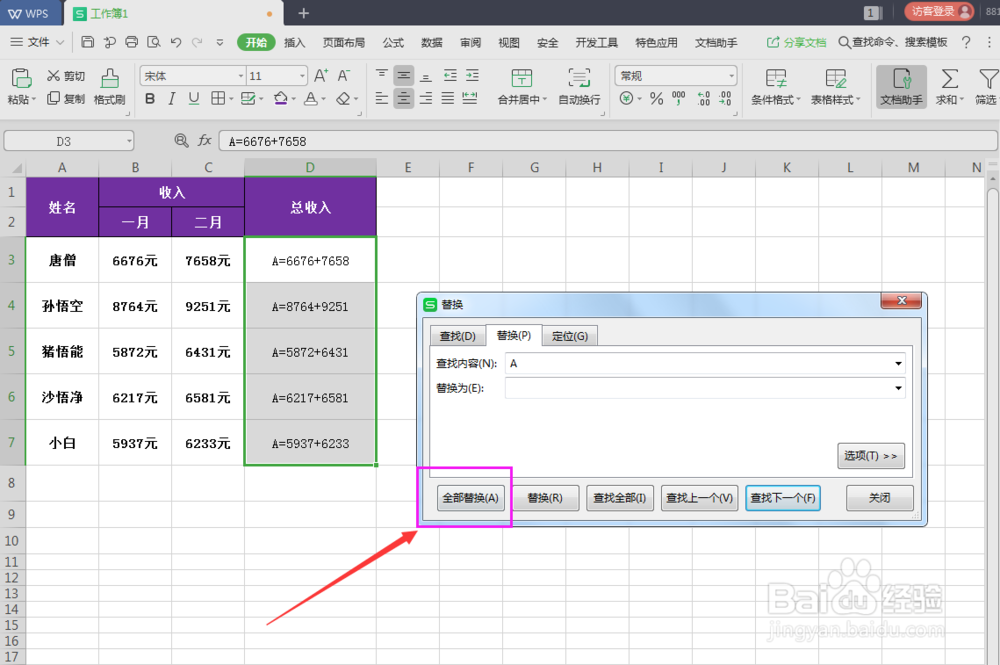Align text right horizontally

(426, 98)
